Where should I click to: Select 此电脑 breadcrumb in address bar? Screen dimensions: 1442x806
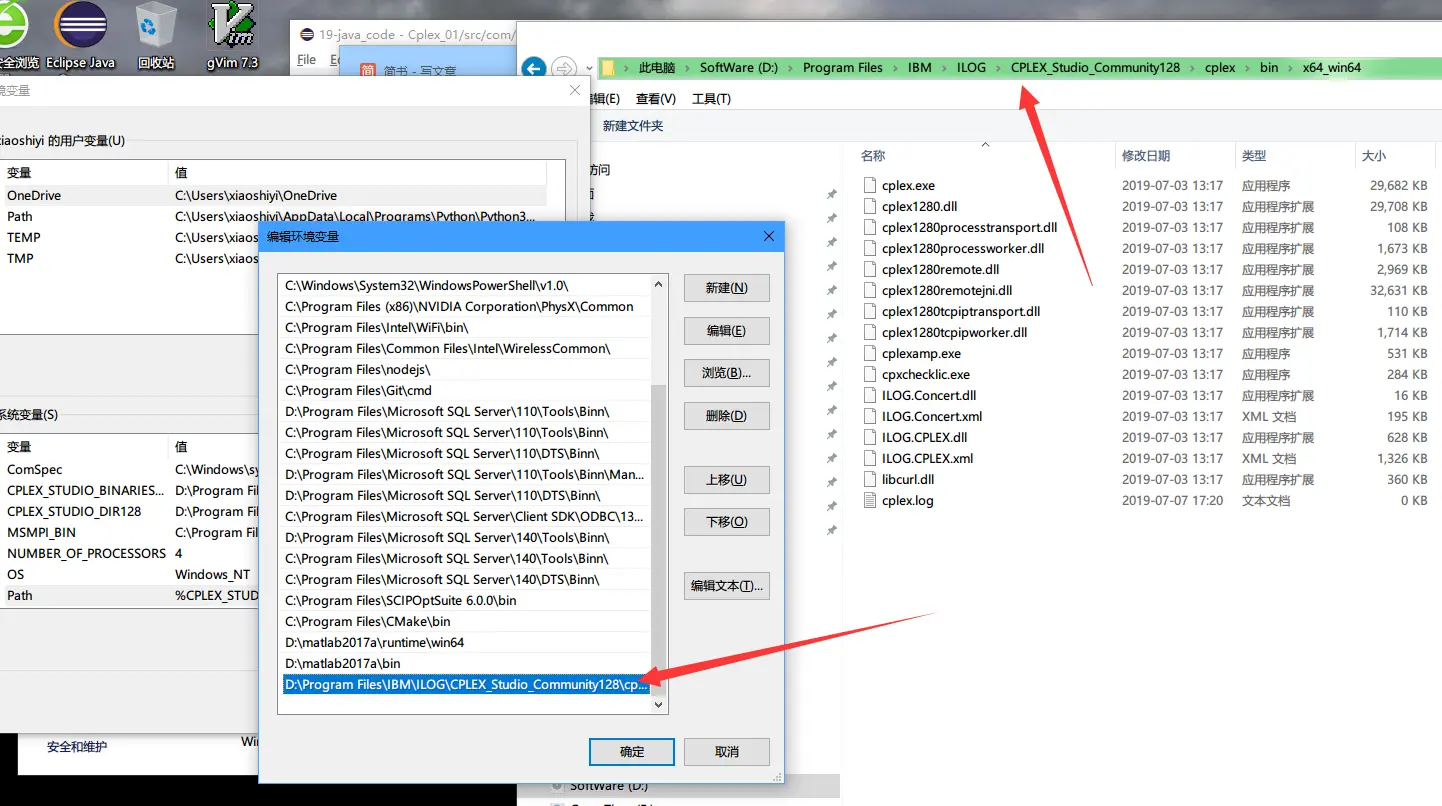(657, 68)
